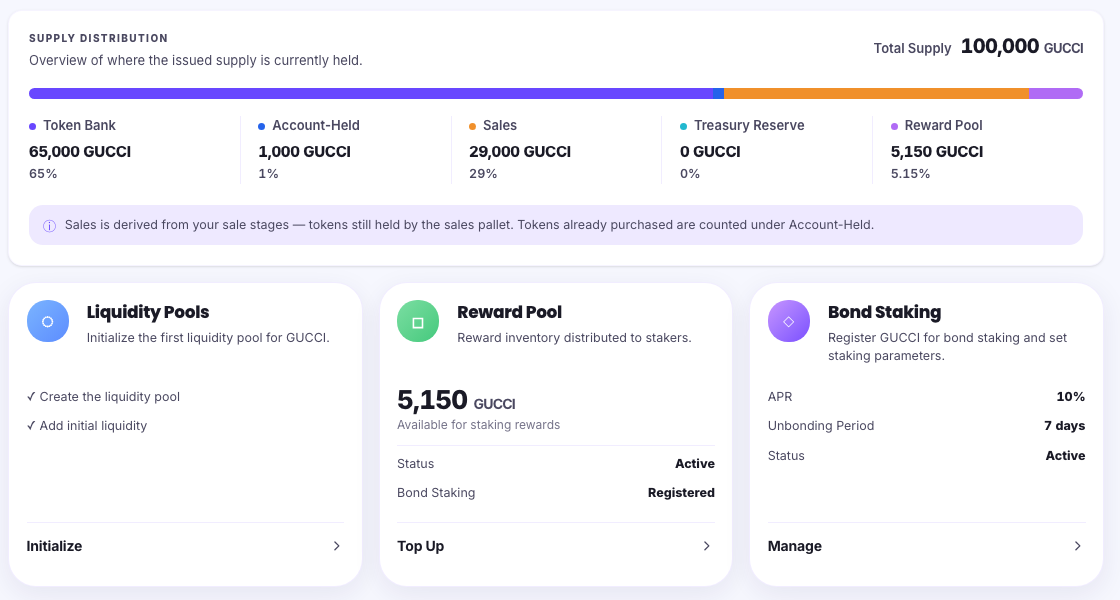The width and height of the screenshot is (1120, 600).
Task: Open Top Up chevron in Reward Pool card
Action: coord(706,546)
